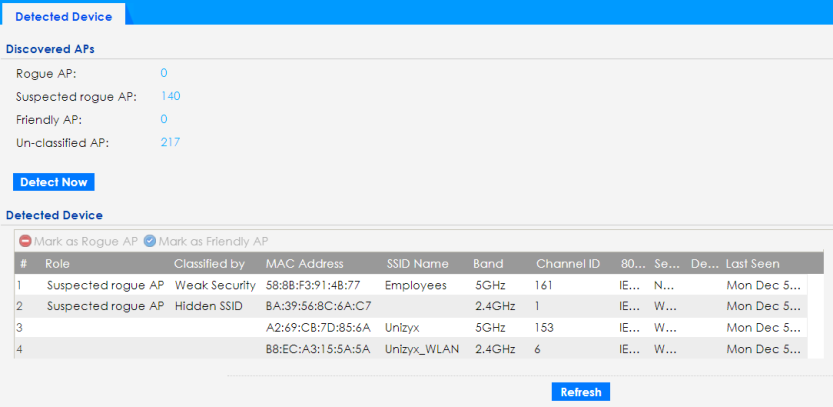Click the Rogue AP count value

163,73
